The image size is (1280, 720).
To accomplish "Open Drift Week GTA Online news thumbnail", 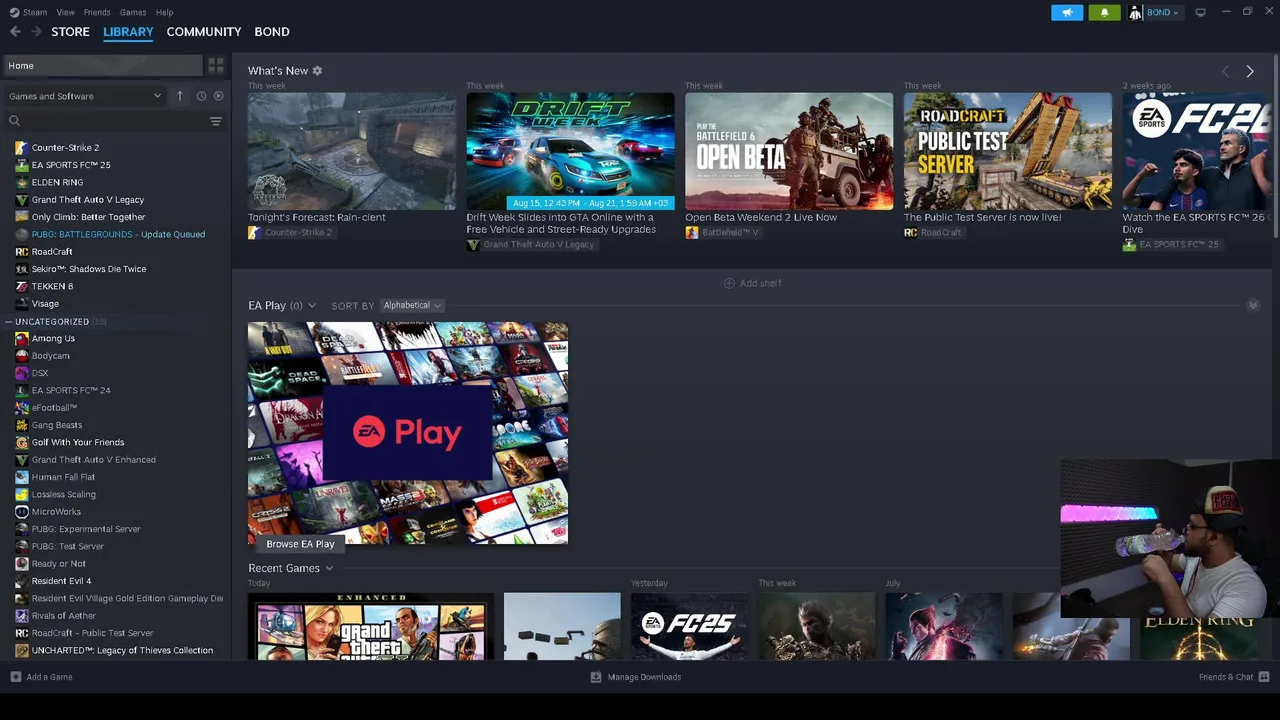I will [570, 151].
